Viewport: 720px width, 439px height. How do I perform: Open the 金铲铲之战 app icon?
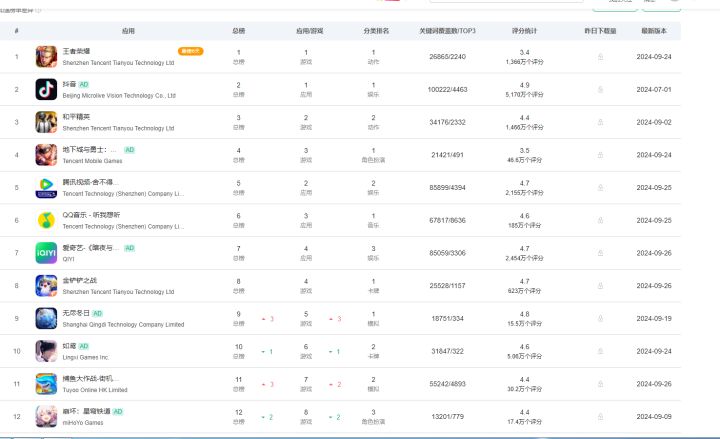coord(46,286)
